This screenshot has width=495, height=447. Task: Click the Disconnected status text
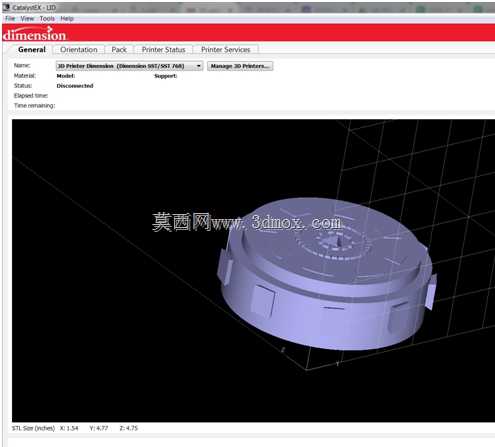point(75,86)
